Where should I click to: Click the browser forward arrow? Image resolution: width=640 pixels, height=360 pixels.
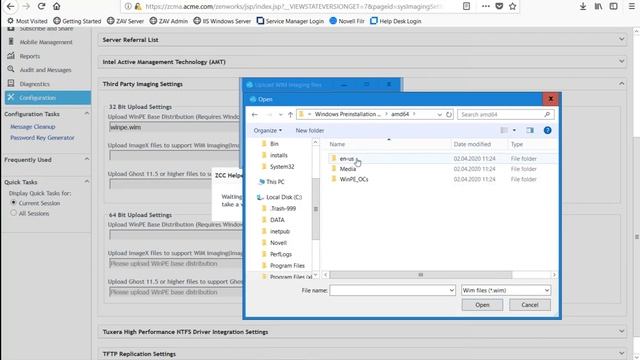[x=26, y=6]
